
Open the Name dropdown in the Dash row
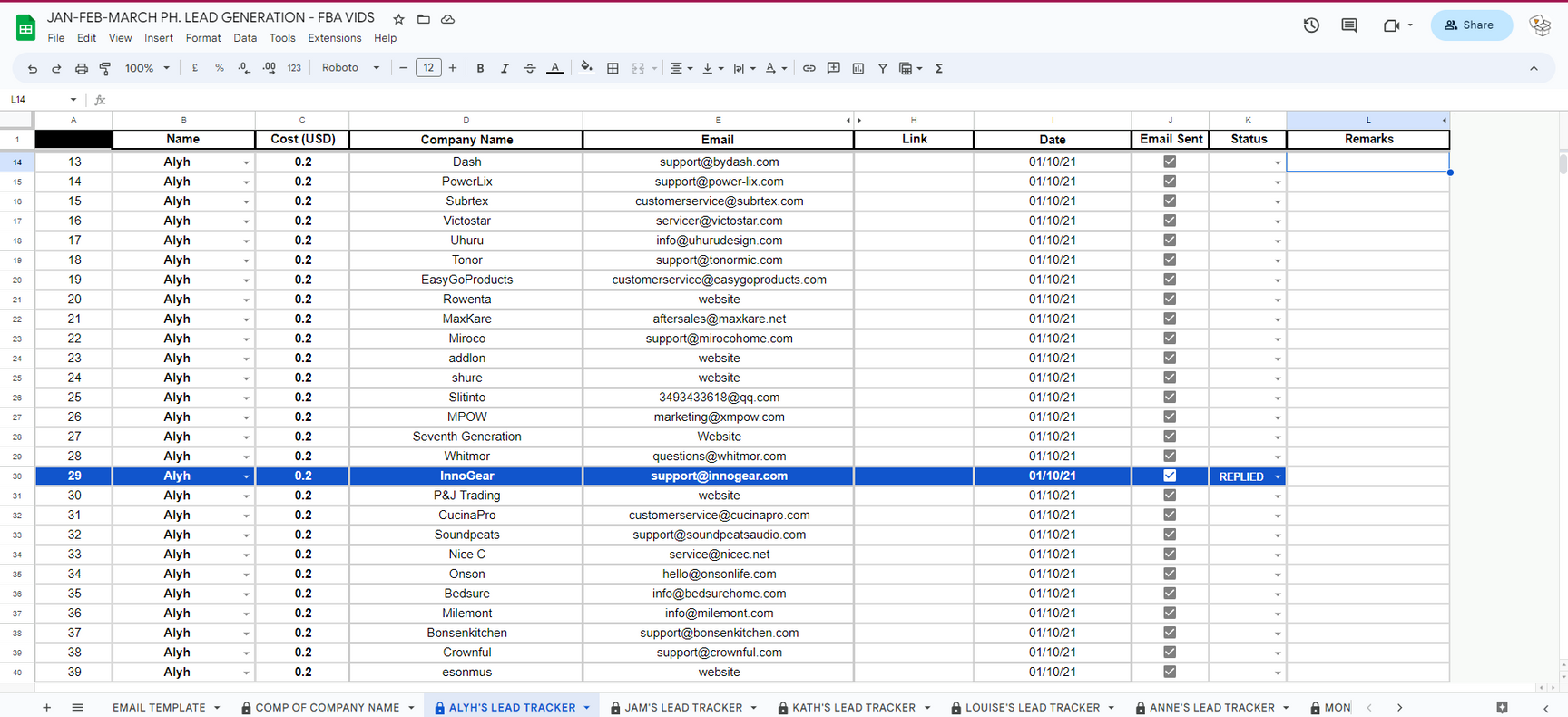(246, 162)
